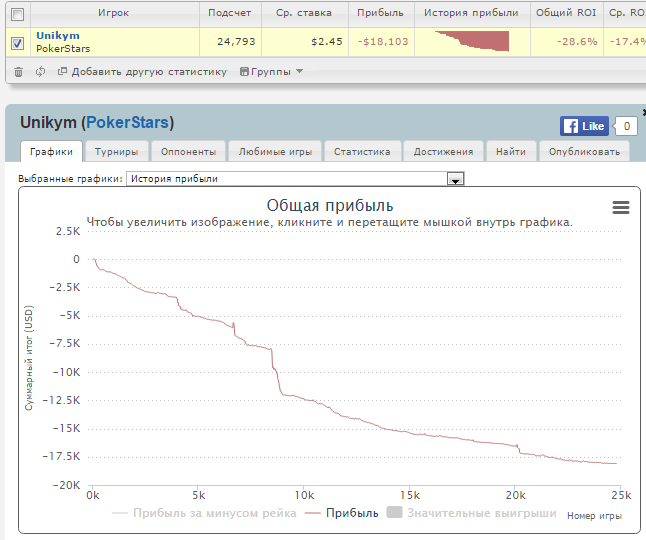This screenshot has height=540, width=646.
Task: Click the $2.45 average stake value
Action: click(x=327, y=42)
